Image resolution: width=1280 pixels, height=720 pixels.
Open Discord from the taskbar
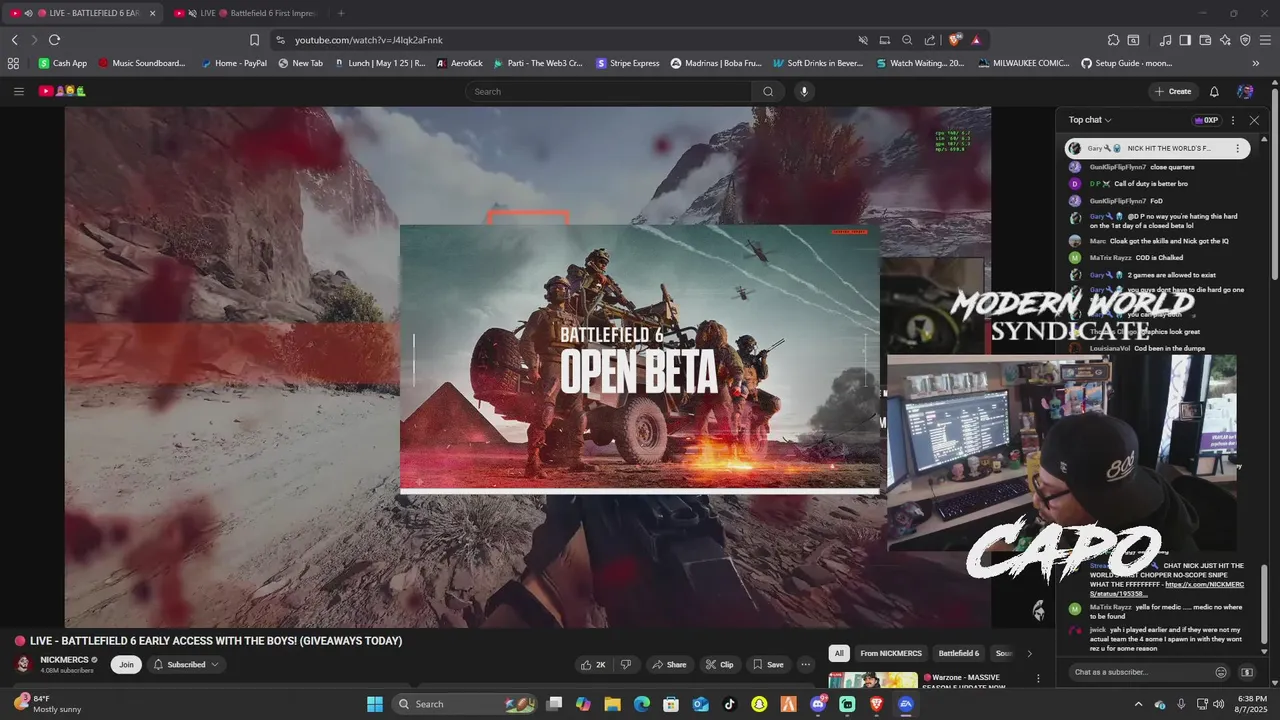(x=818, y=704)
